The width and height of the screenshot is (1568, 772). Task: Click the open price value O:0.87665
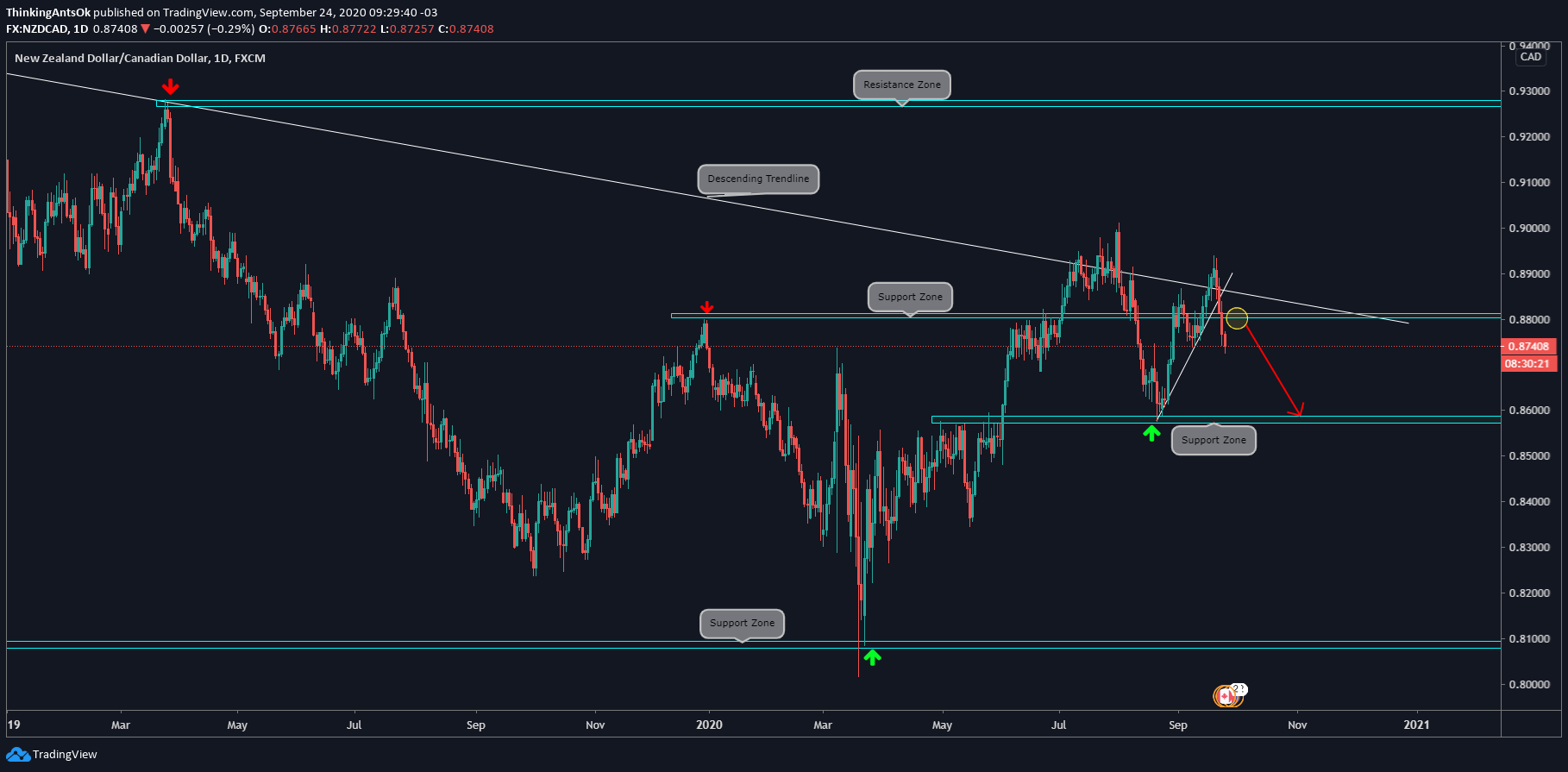point(287,28)
